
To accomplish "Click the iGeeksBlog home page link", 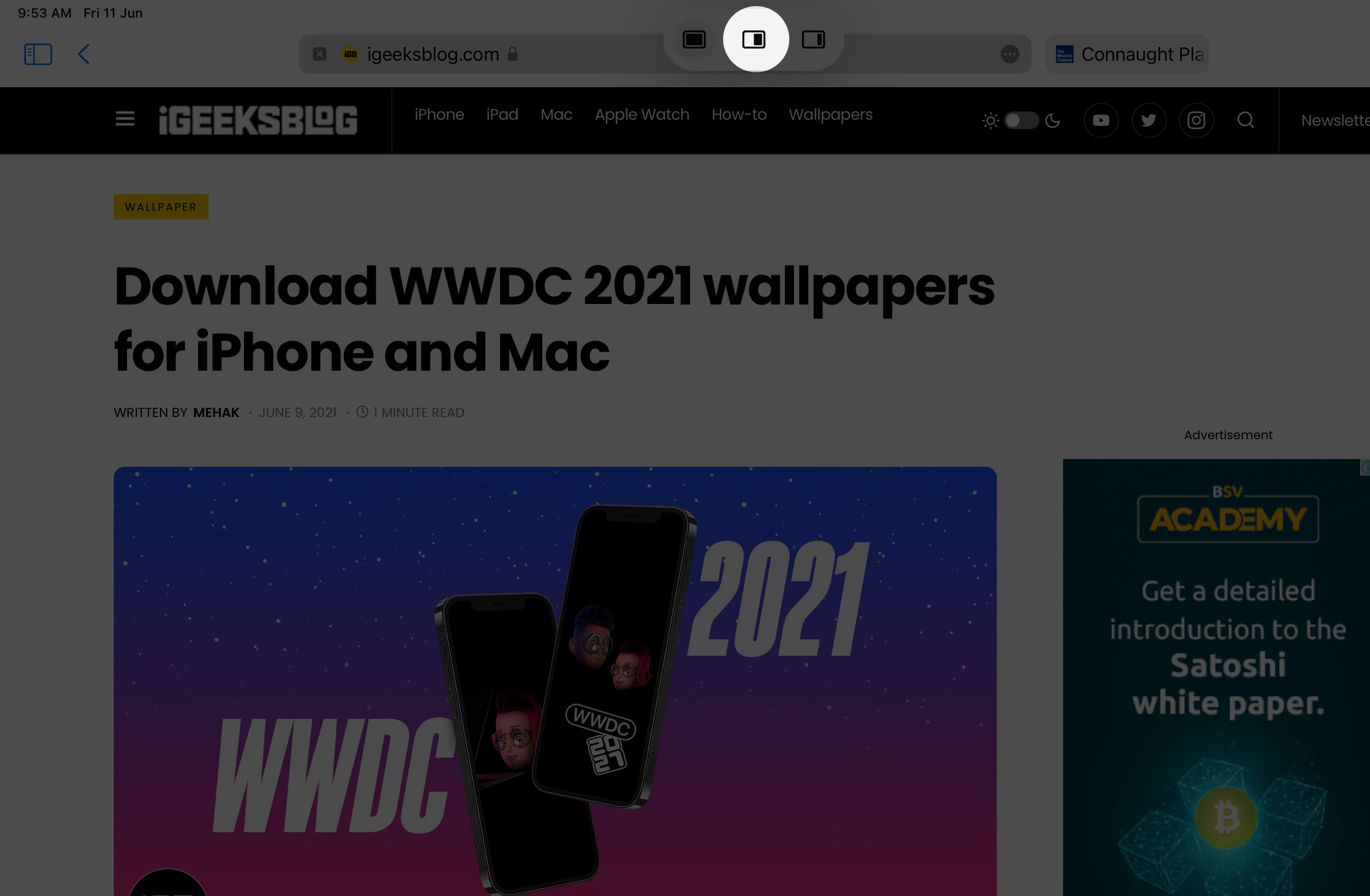I will [x=258, y=120].
